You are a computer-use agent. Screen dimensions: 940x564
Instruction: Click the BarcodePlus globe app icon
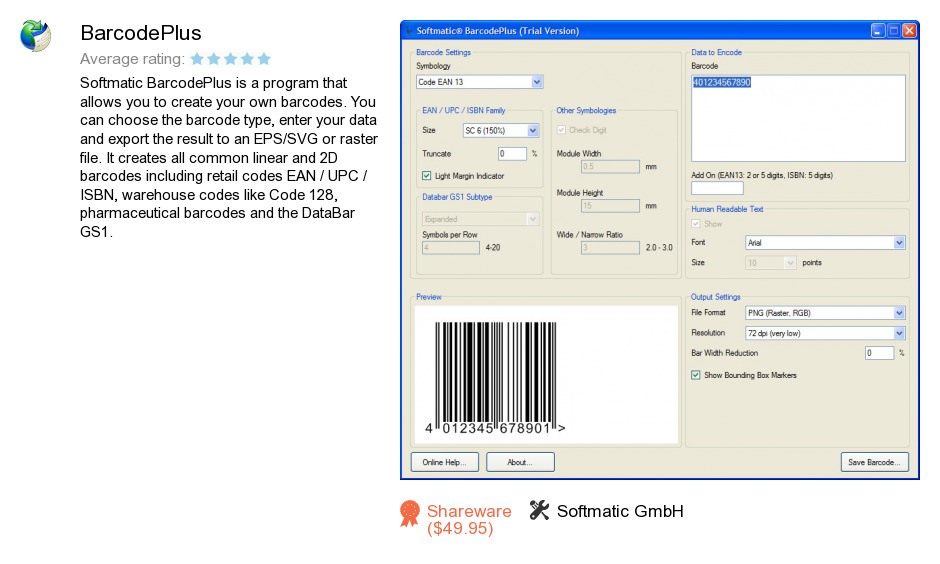pyautogui.click(x=35, y=35)
